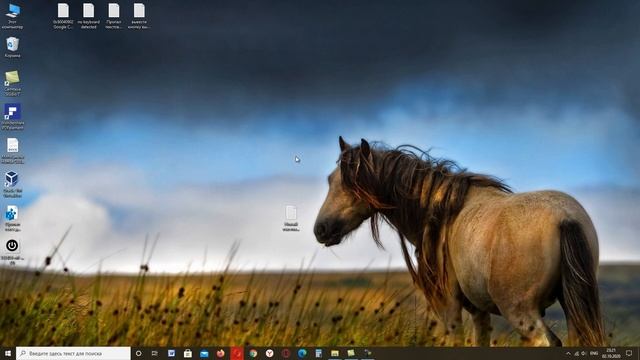Select the power button shortcut on desktop

[x=12, y=251]
